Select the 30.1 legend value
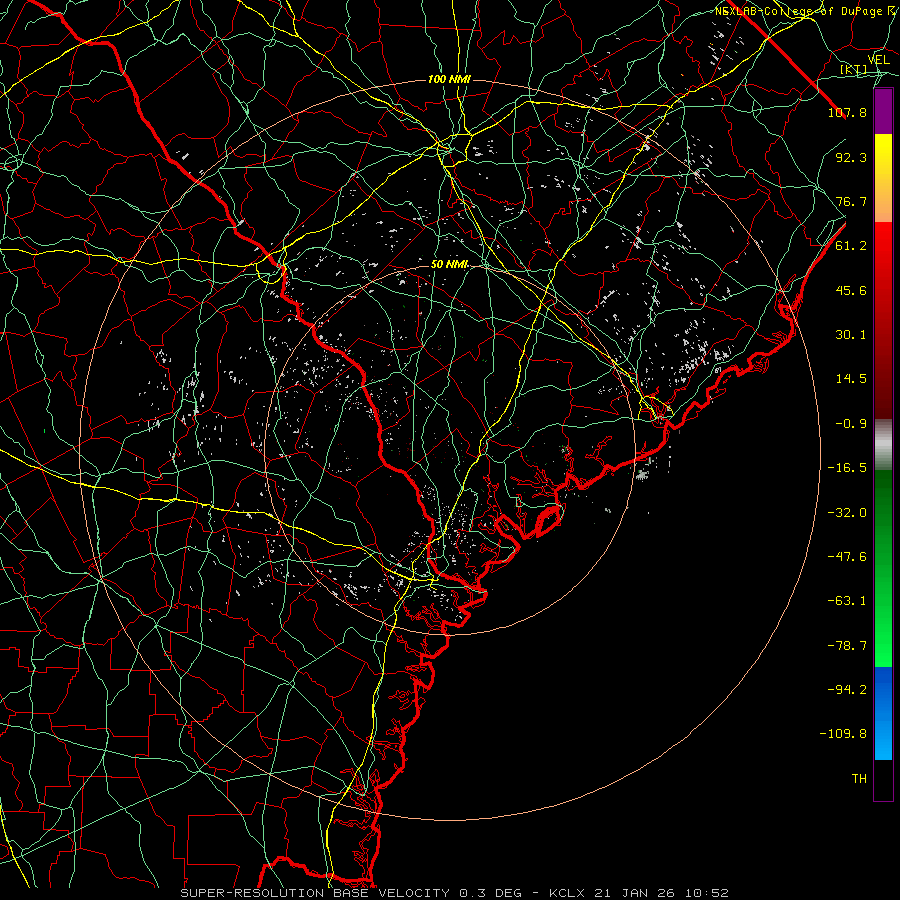The width and height of the screenshot is (900, 900). [x=851, y=335]
